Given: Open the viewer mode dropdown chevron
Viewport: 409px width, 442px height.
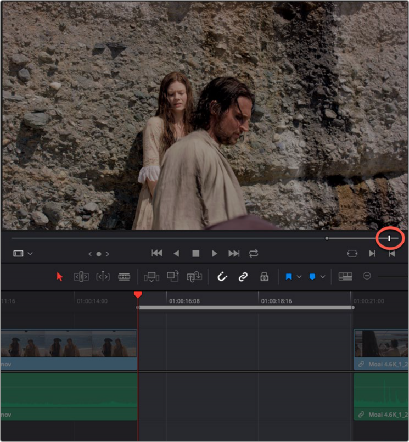Looking at the screenshot, I should coord(30,254).
